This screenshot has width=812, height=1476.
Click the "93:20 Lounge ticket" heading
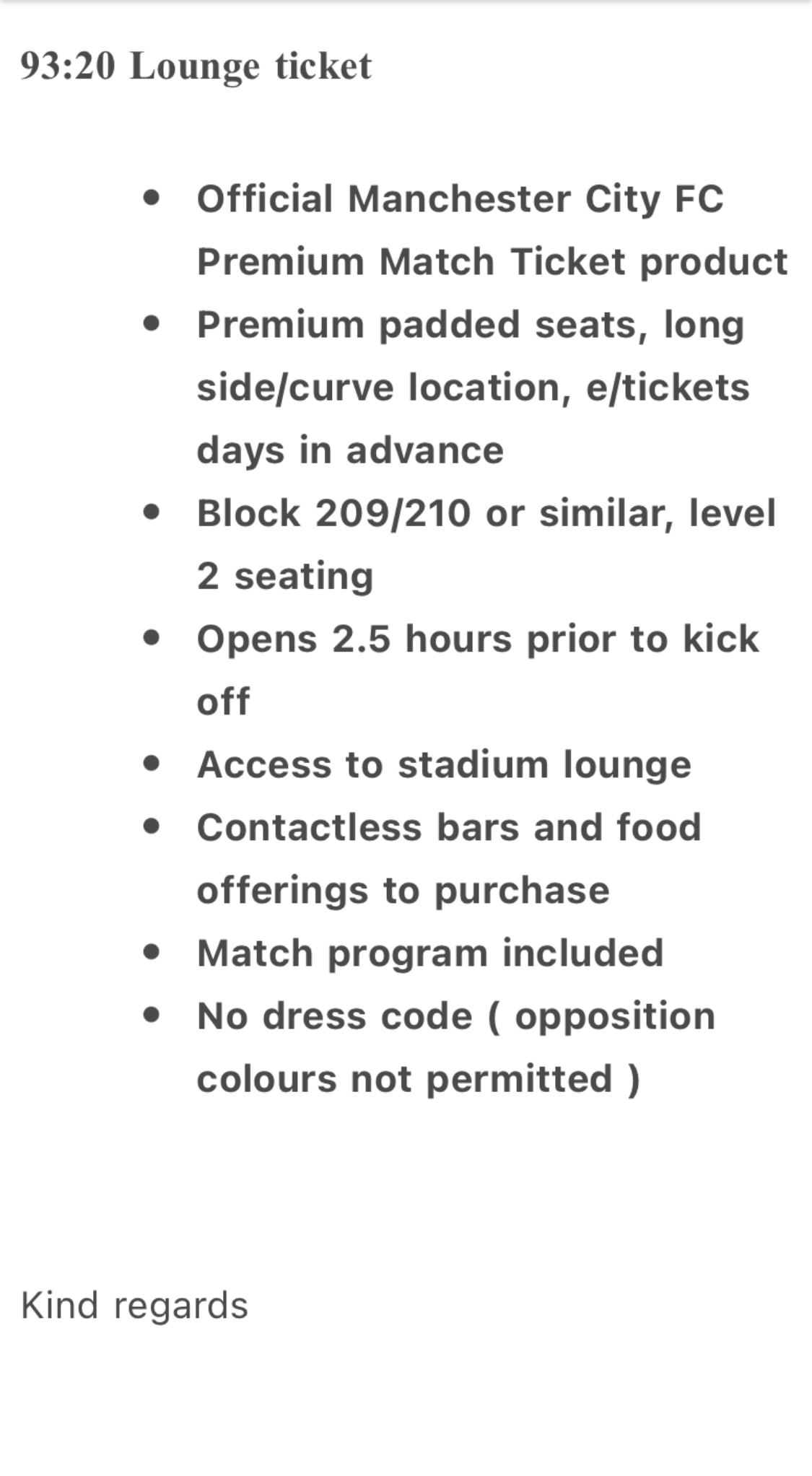[196, 66]
